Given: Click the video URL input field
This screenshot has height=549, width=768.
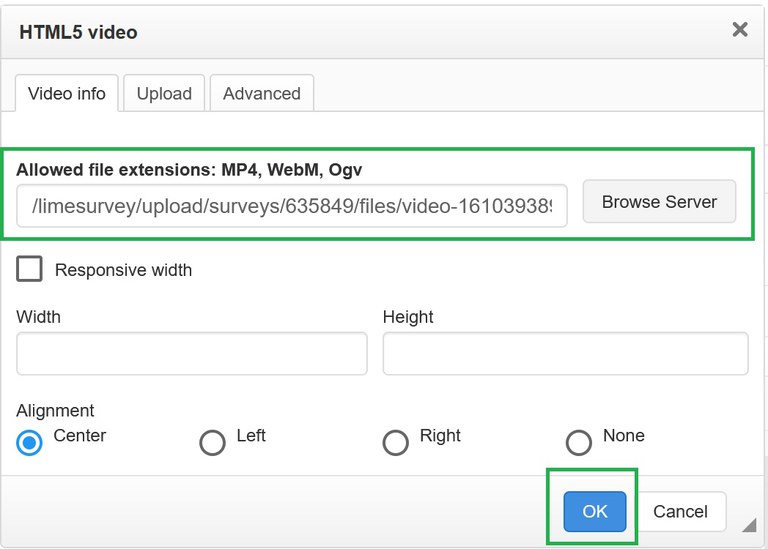Looking at the screenshot, I should pos(292,205).
